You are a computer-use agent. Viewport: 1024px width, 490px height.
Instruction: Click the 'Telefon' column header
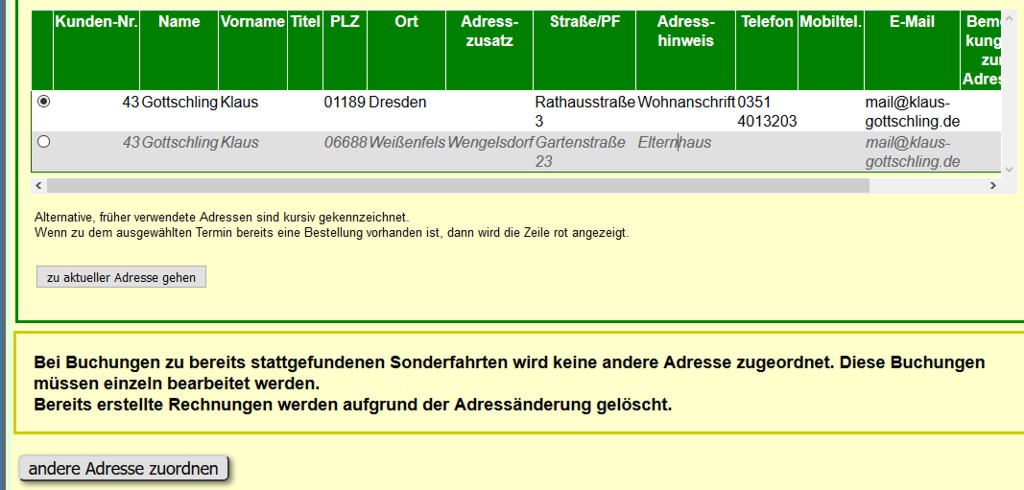(x=767, y=22)
